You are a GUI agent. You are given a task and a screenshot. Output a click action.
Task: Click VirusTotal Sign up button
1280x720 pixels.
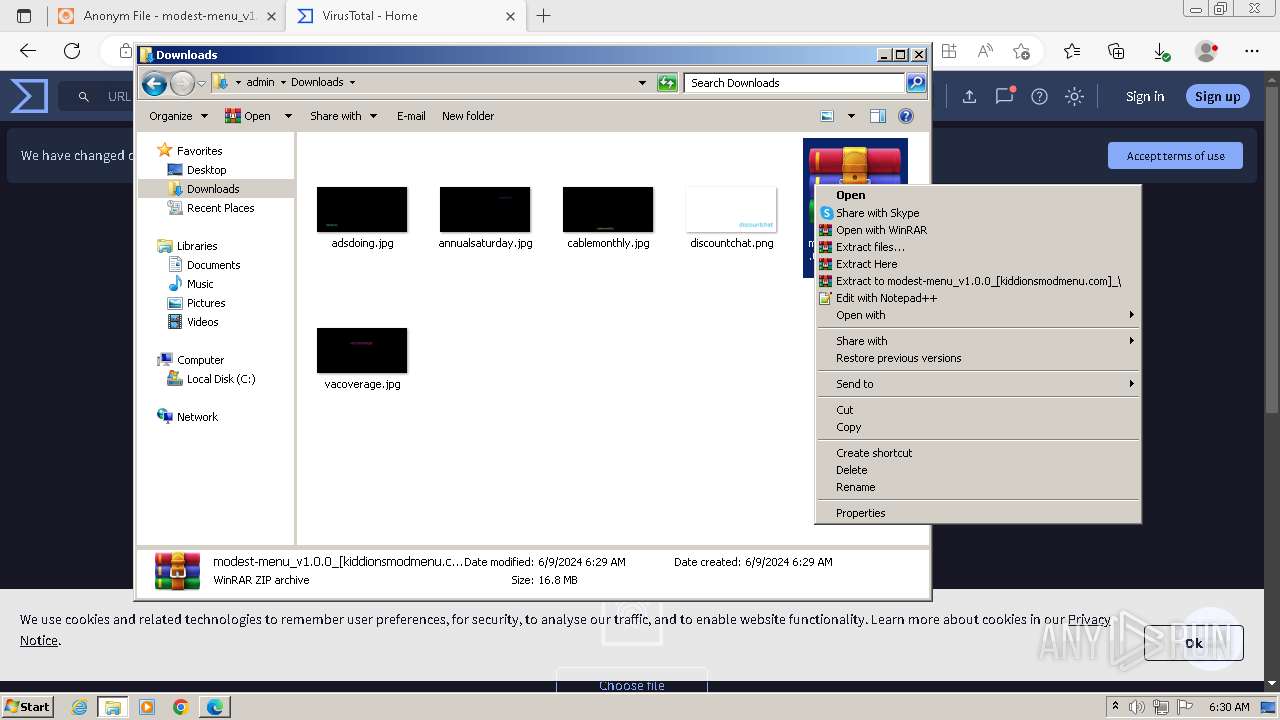[1217, 96]
